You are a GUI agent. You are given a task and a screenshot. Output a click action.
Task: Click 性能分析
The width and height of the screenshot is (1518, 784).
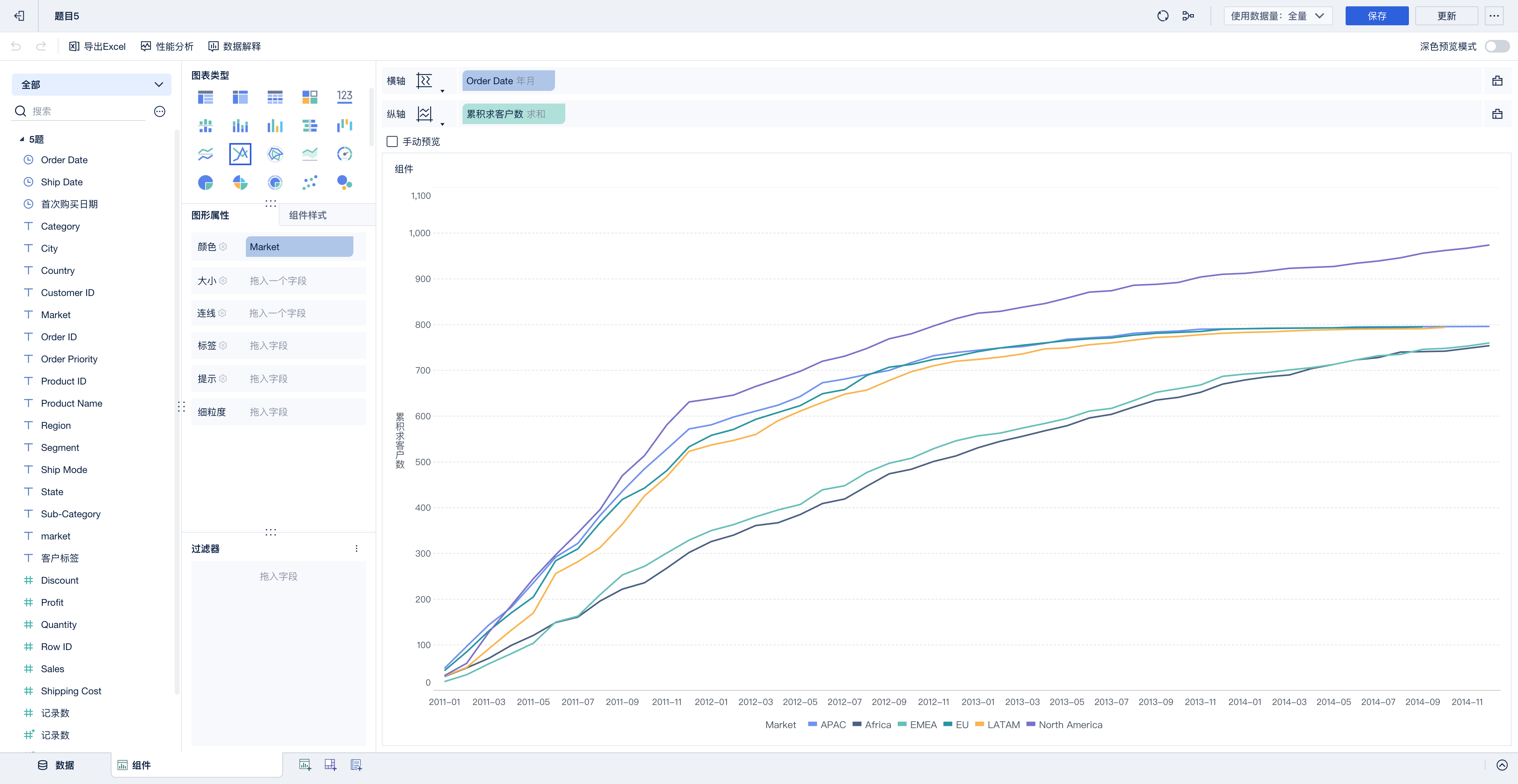tap(167, 47)
